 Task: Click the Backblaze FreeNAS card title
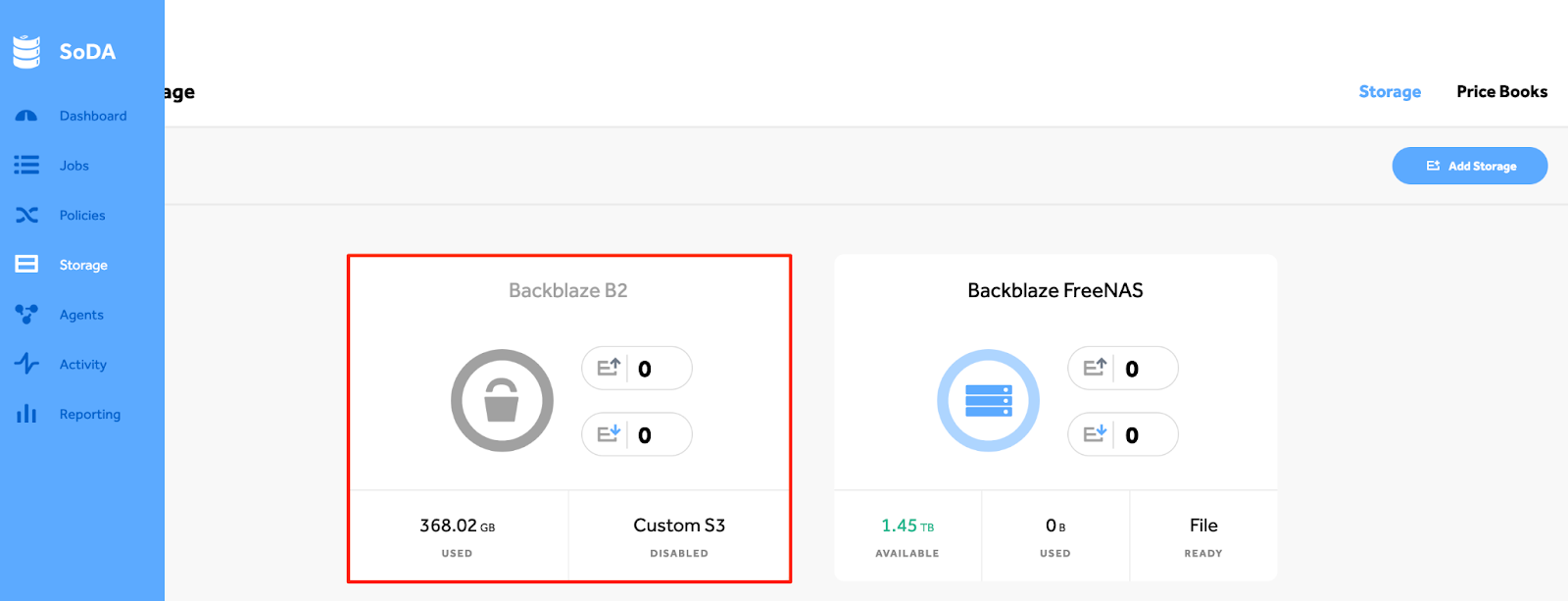pos(1055,290)
